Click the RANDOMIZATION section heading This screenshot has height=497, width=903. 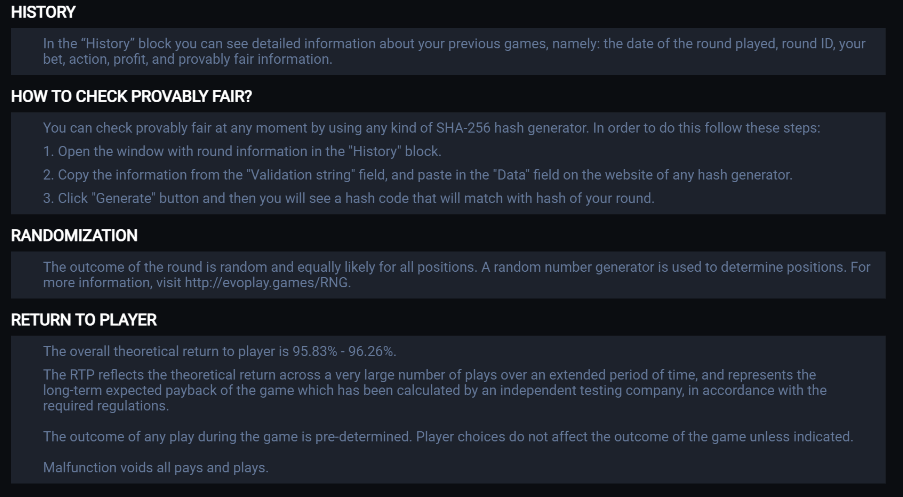coord(74,236)
